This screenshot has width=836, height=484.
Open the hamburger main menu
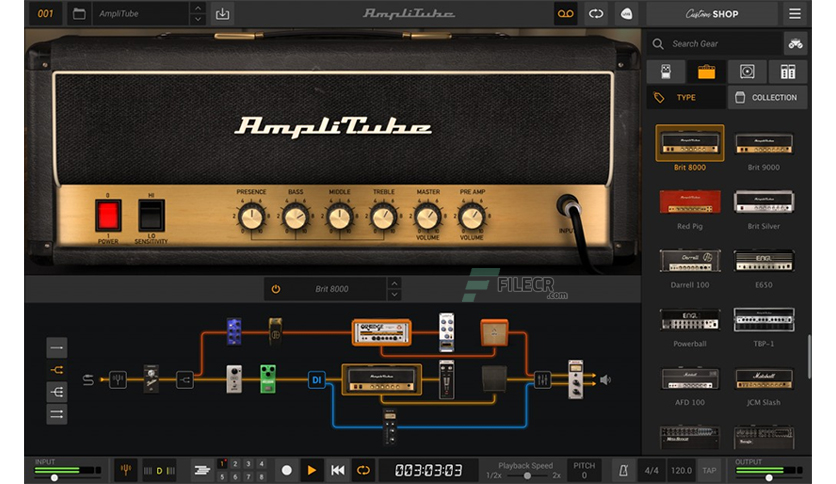click(794, 14)
